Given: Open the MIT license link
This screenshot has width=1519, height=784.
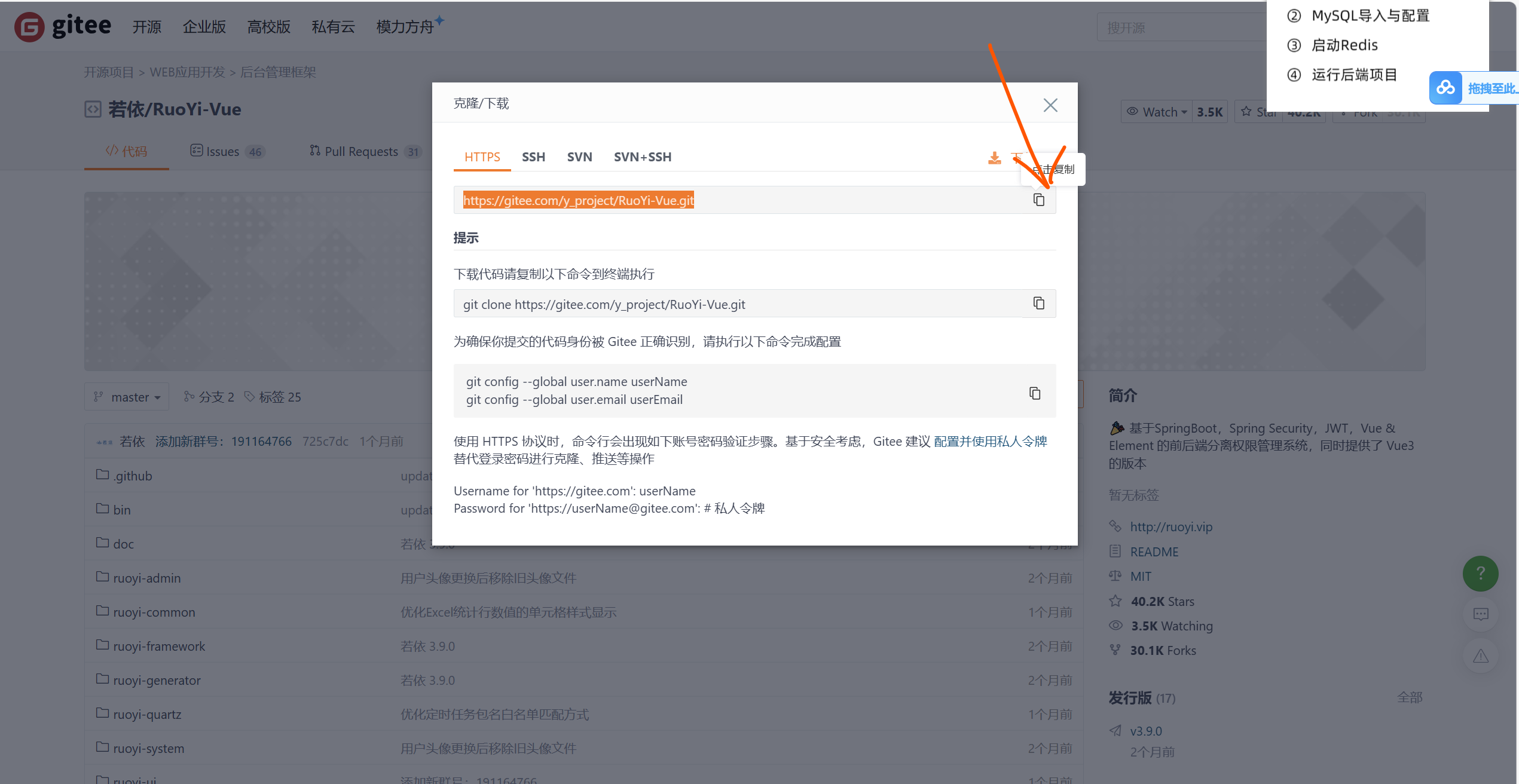Looking at the screenshot, I should [x=1141, y=576].
